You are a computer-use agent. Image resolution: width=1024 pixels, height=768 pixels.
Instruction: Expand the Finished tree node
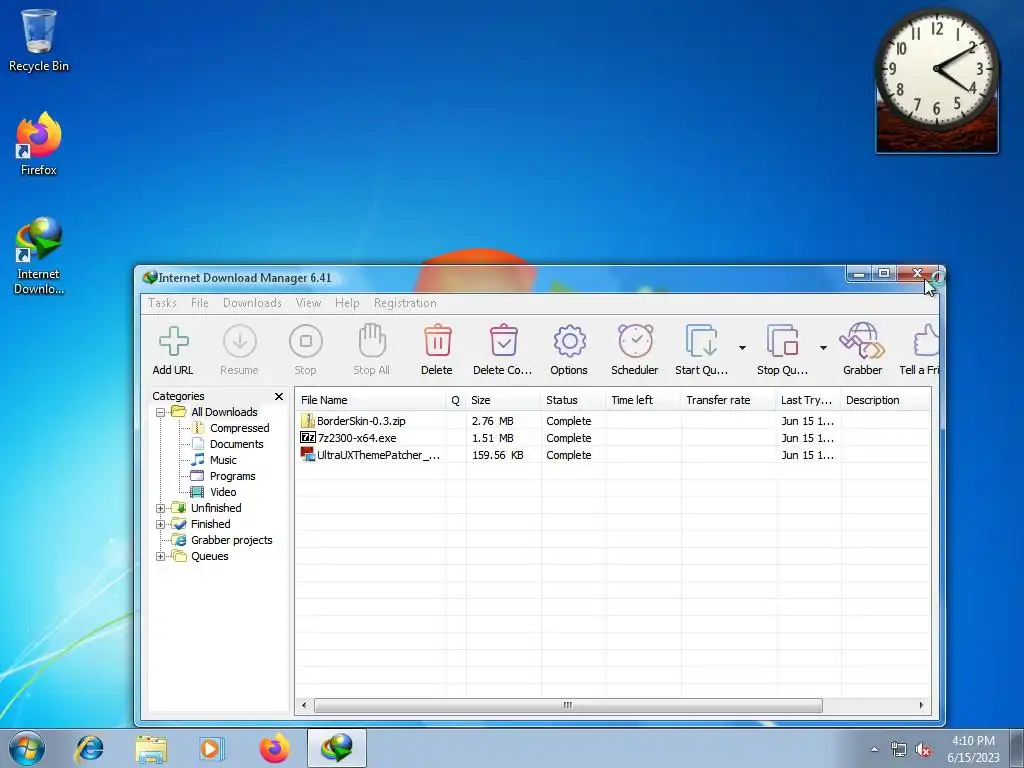click(161, 524)
